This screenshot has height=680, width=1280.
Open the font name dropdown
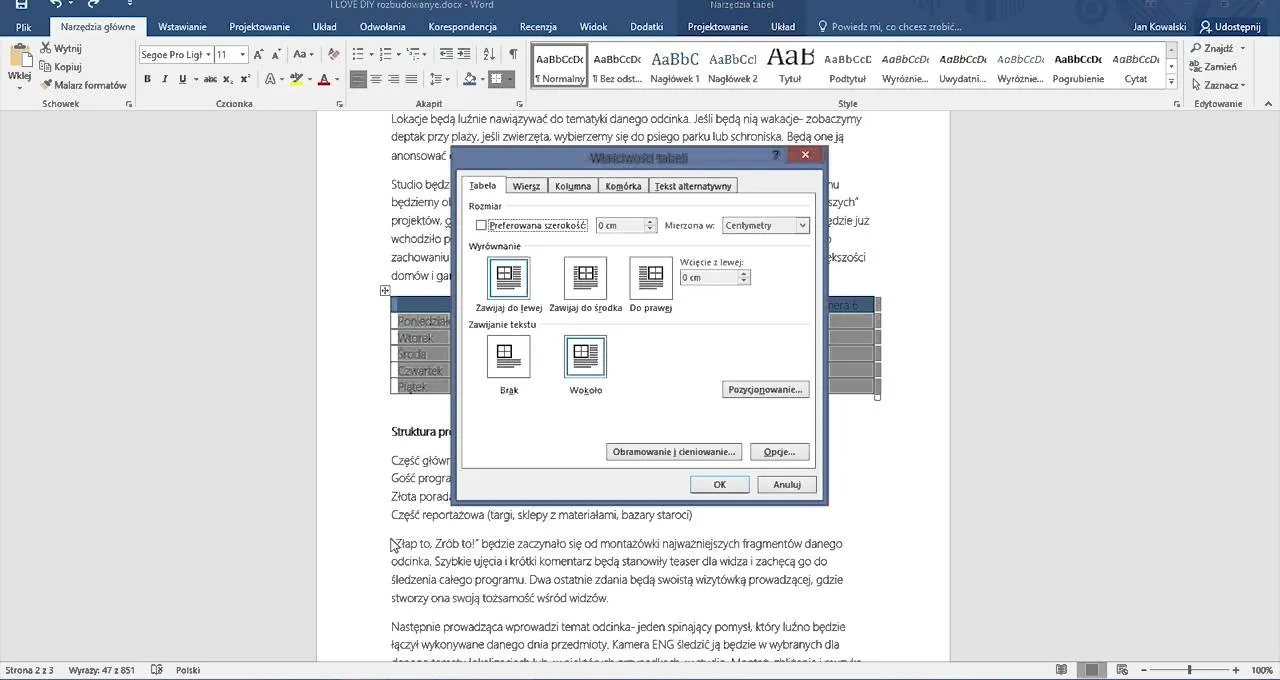[x=208, y=55]
